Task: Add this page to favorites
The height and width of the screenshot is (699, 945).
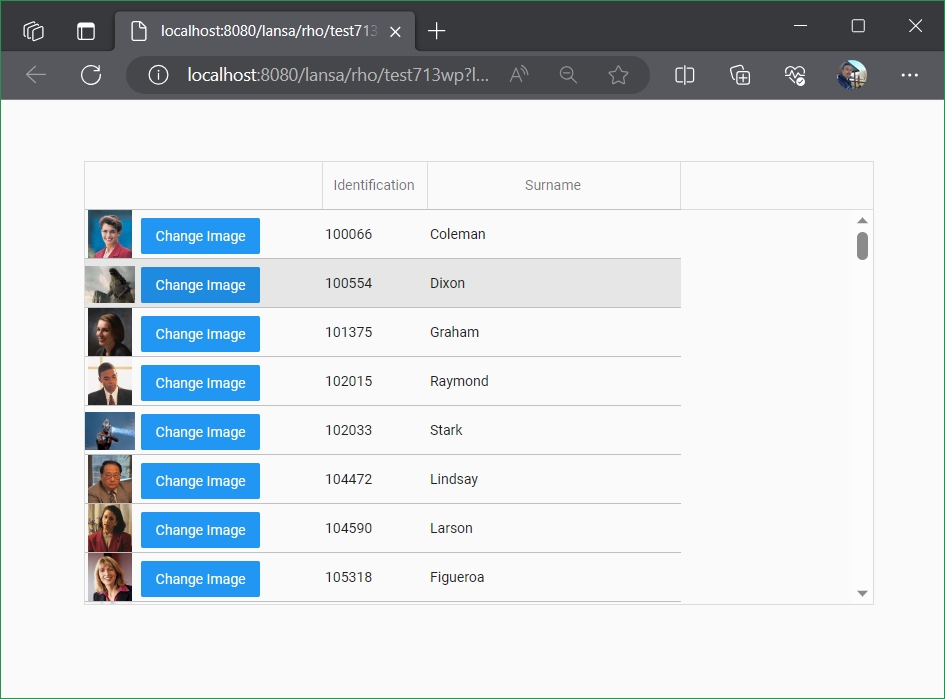Action: [618, 75]
